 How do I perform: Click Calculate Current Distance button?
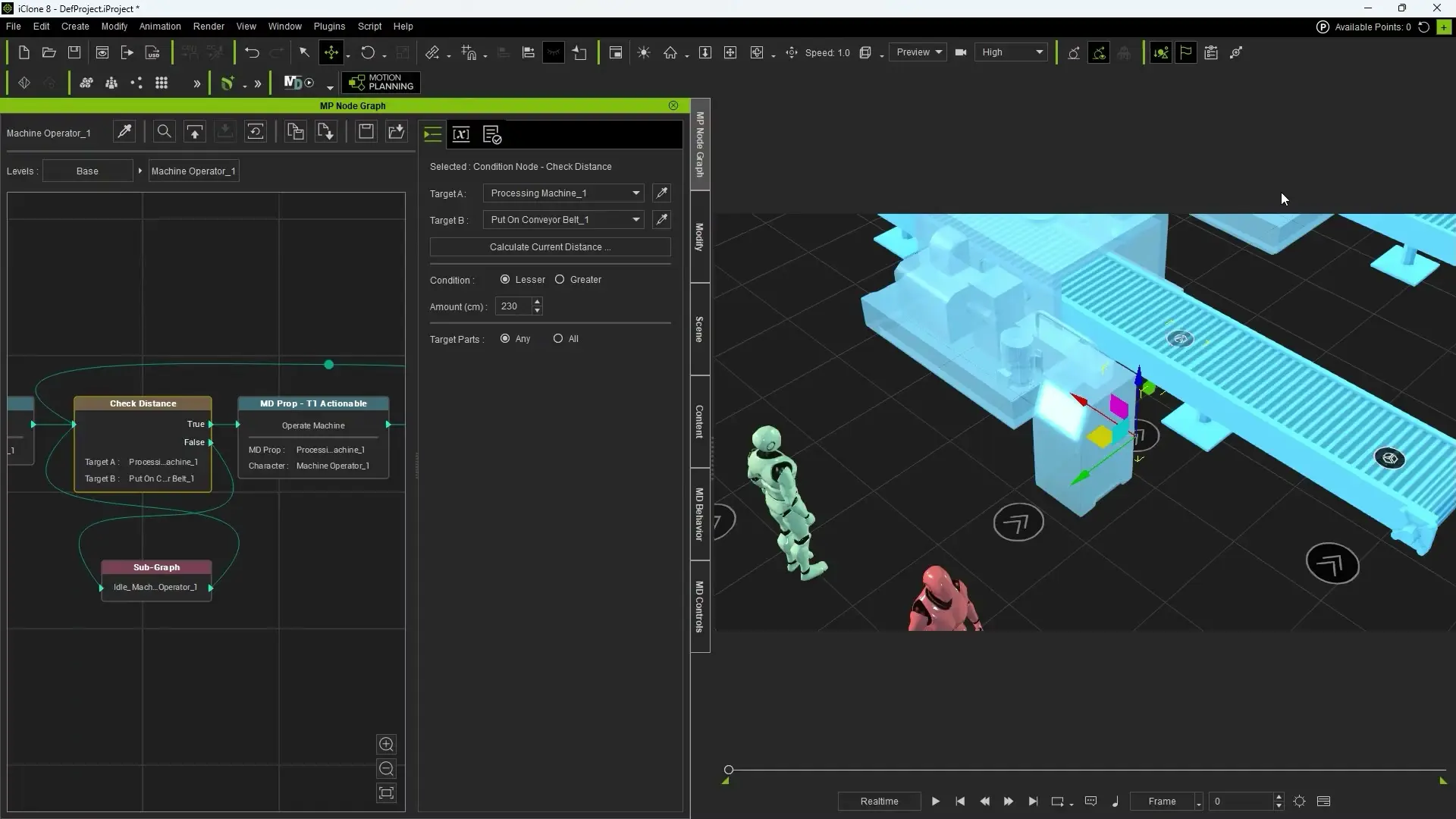pyautogui.click(x=550, y=246)
